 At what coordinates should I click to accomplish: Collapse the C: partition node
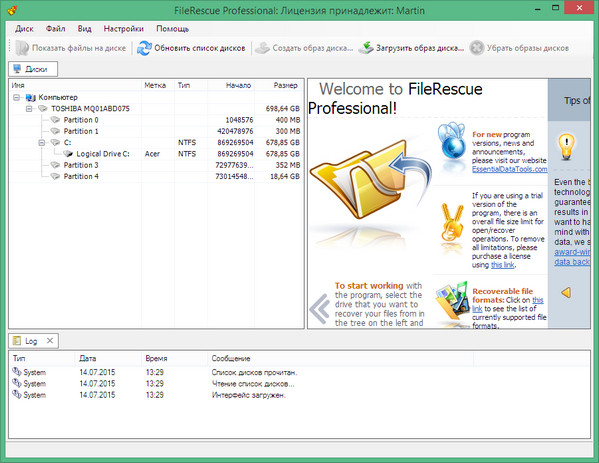[x=42, y=142]
